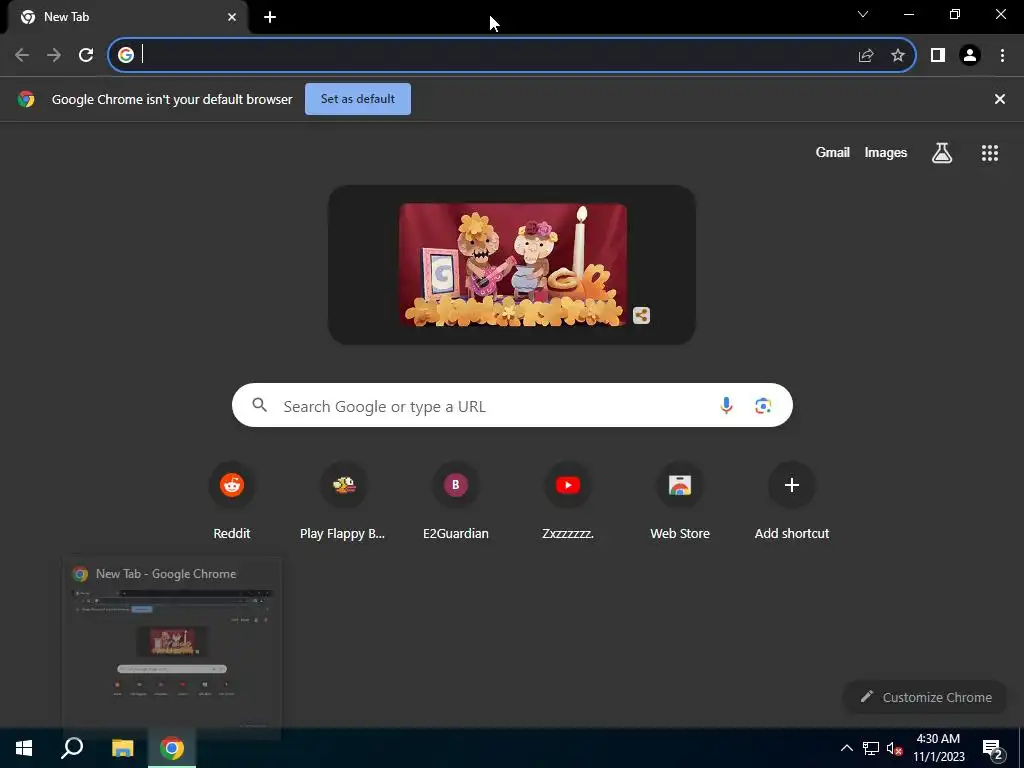Share this page via share icon
This screenshot has width=1024, height=768.
point(866,56)
